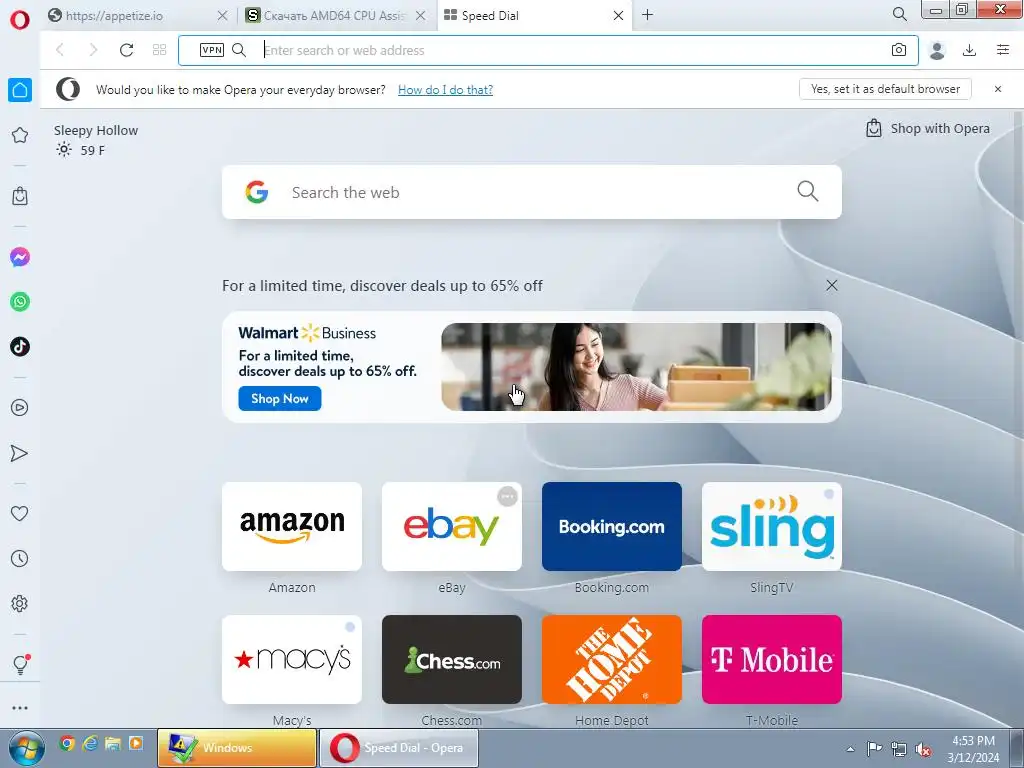Click the forward navigation arrow
The height and width of the screenshot is (768, 1024).
(93, 50)
